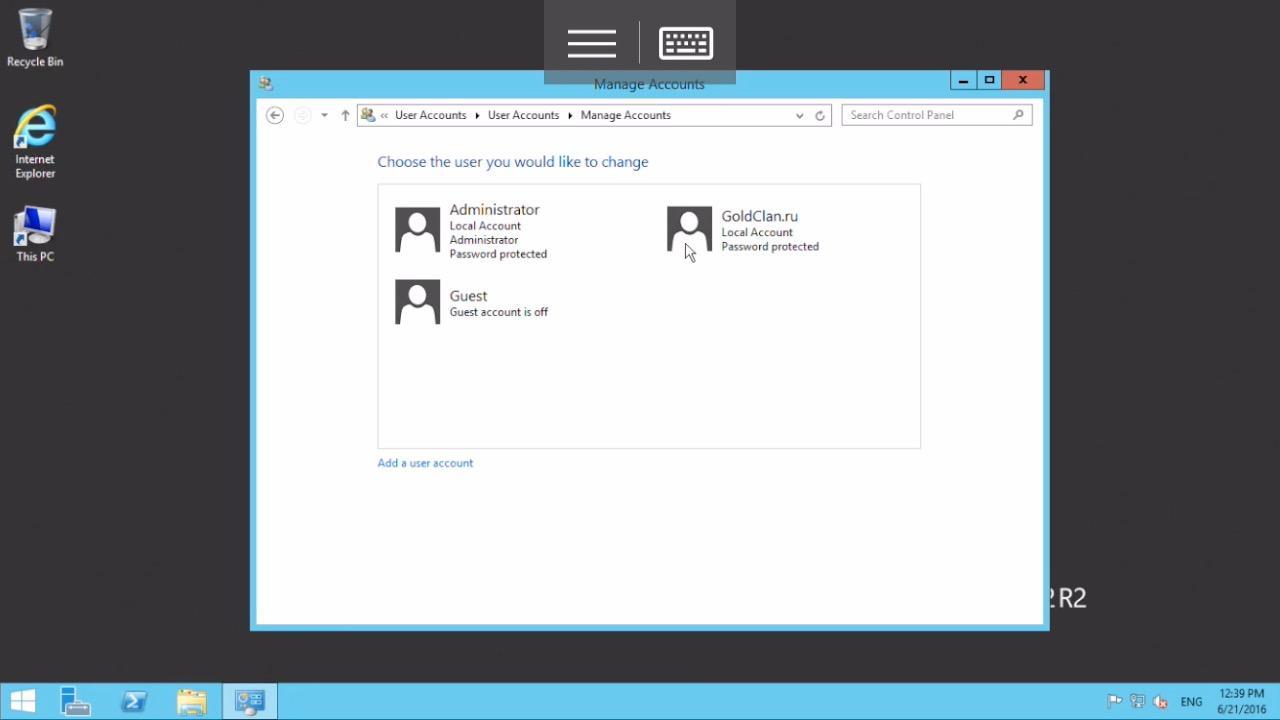Refresh the Manage Accounts page
Screen dimensions: 1280x720
tap(820, 115)
